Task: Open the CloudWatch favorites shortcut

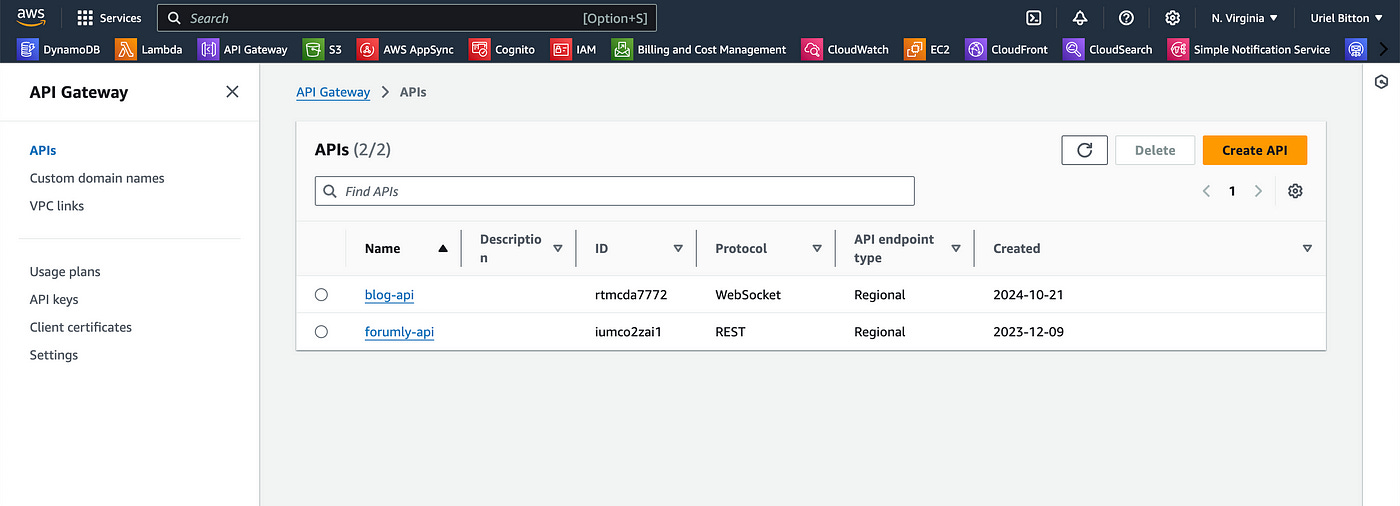Action: [x=845, y=49]
